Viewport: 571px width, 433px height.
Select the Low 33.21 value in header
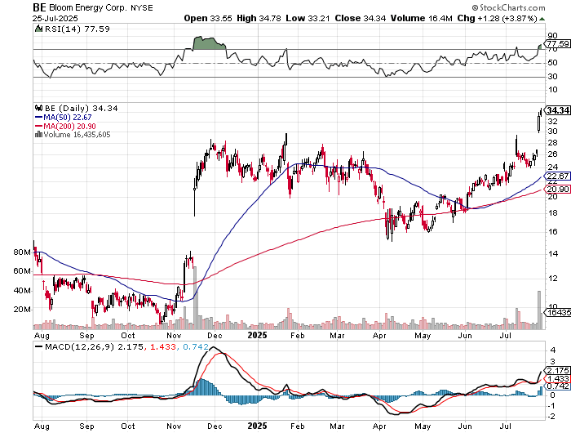tap(308, 18)
